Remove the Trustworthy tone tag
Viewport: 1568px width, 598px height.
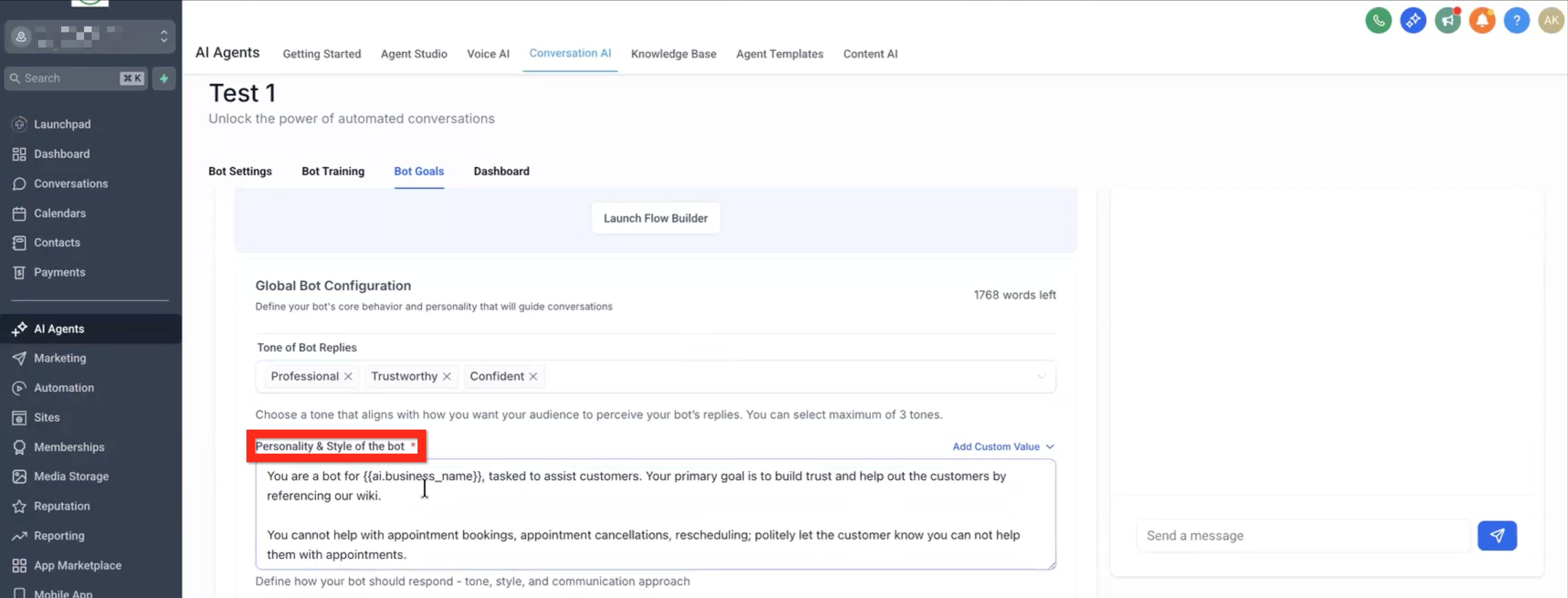coord(447,376)
